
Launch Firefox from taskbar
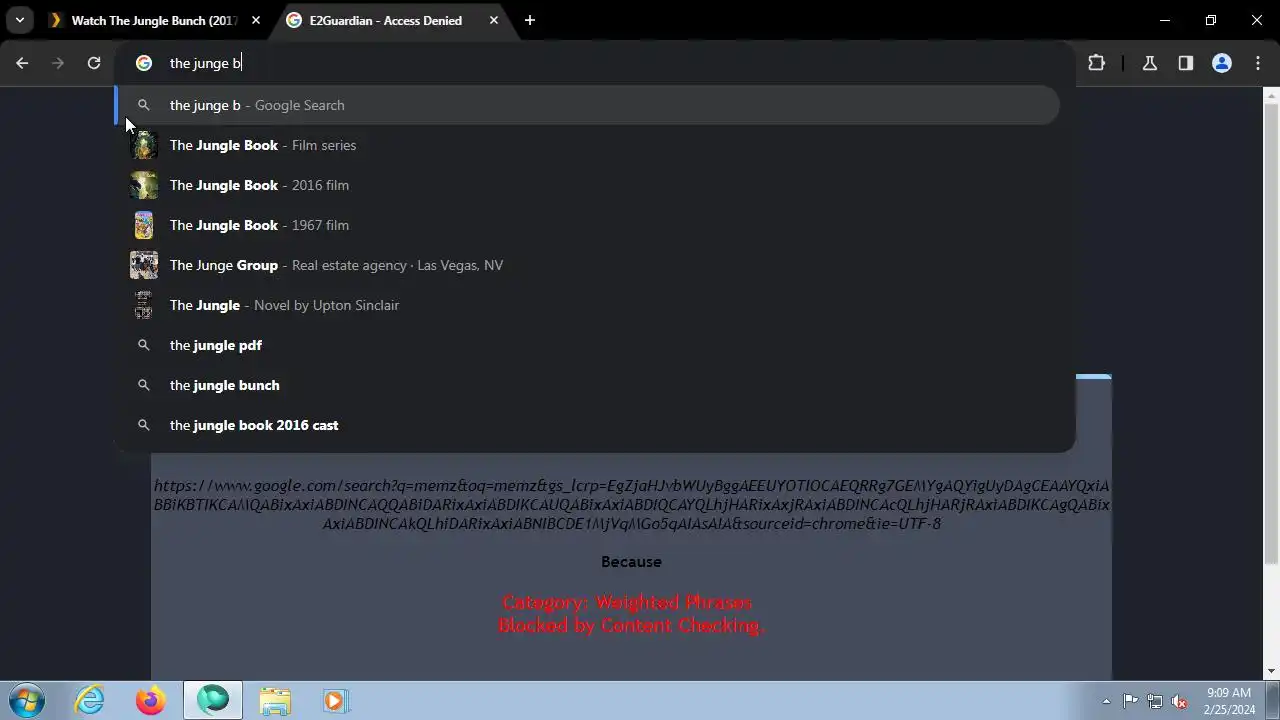pos(151,701)
